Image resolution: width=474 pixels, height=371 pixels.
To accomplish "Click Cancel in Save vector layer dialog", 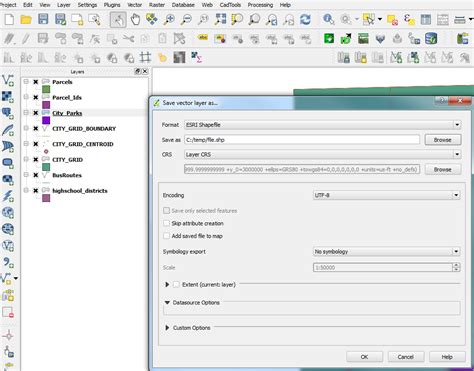I will click(x=406, y=357).
